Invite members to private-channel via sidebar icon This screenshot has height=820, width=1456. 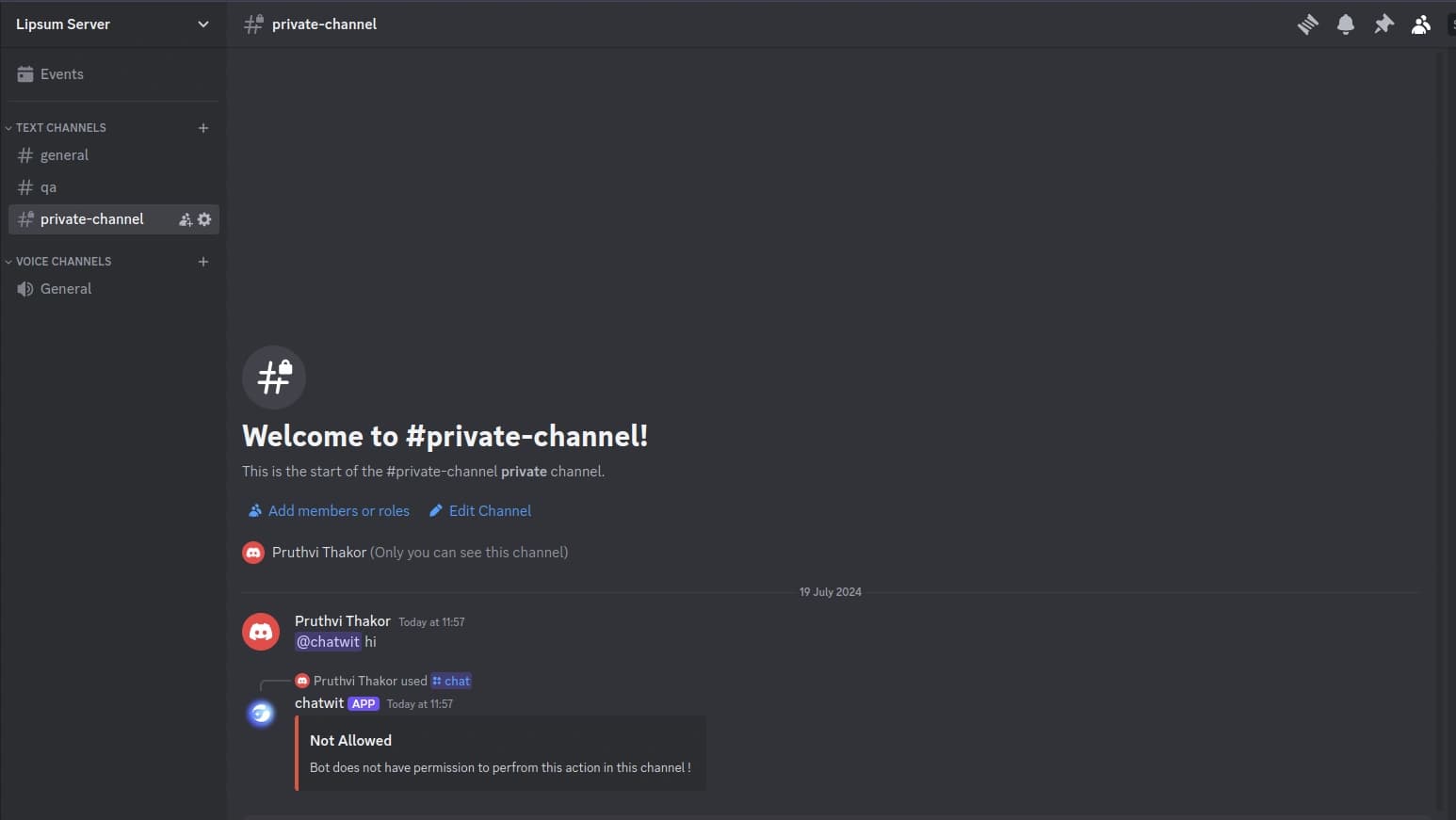click(x=186, y=219)
